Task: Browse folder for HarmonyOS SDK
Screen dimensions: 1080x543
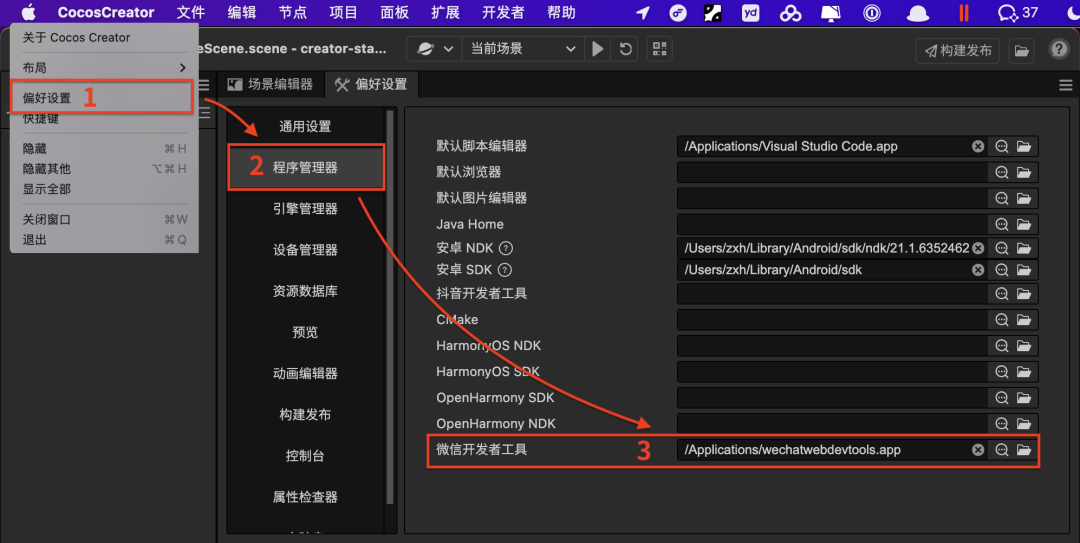Action: point(1024,372)
